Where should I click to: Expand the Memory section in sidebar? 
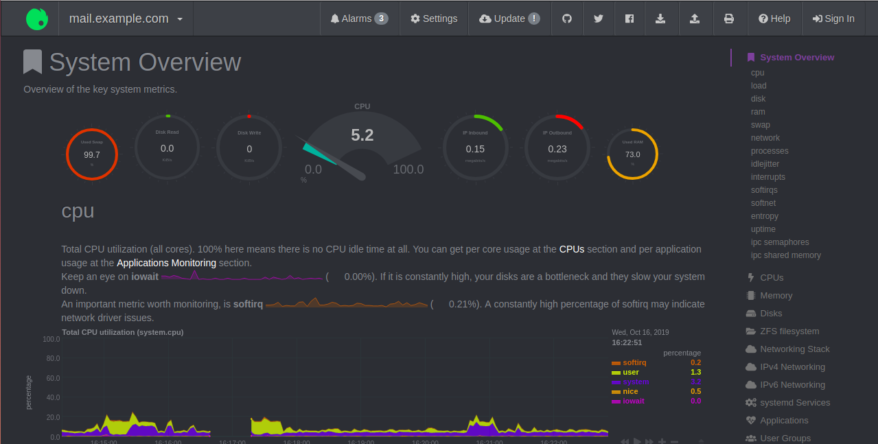point(775,295)
